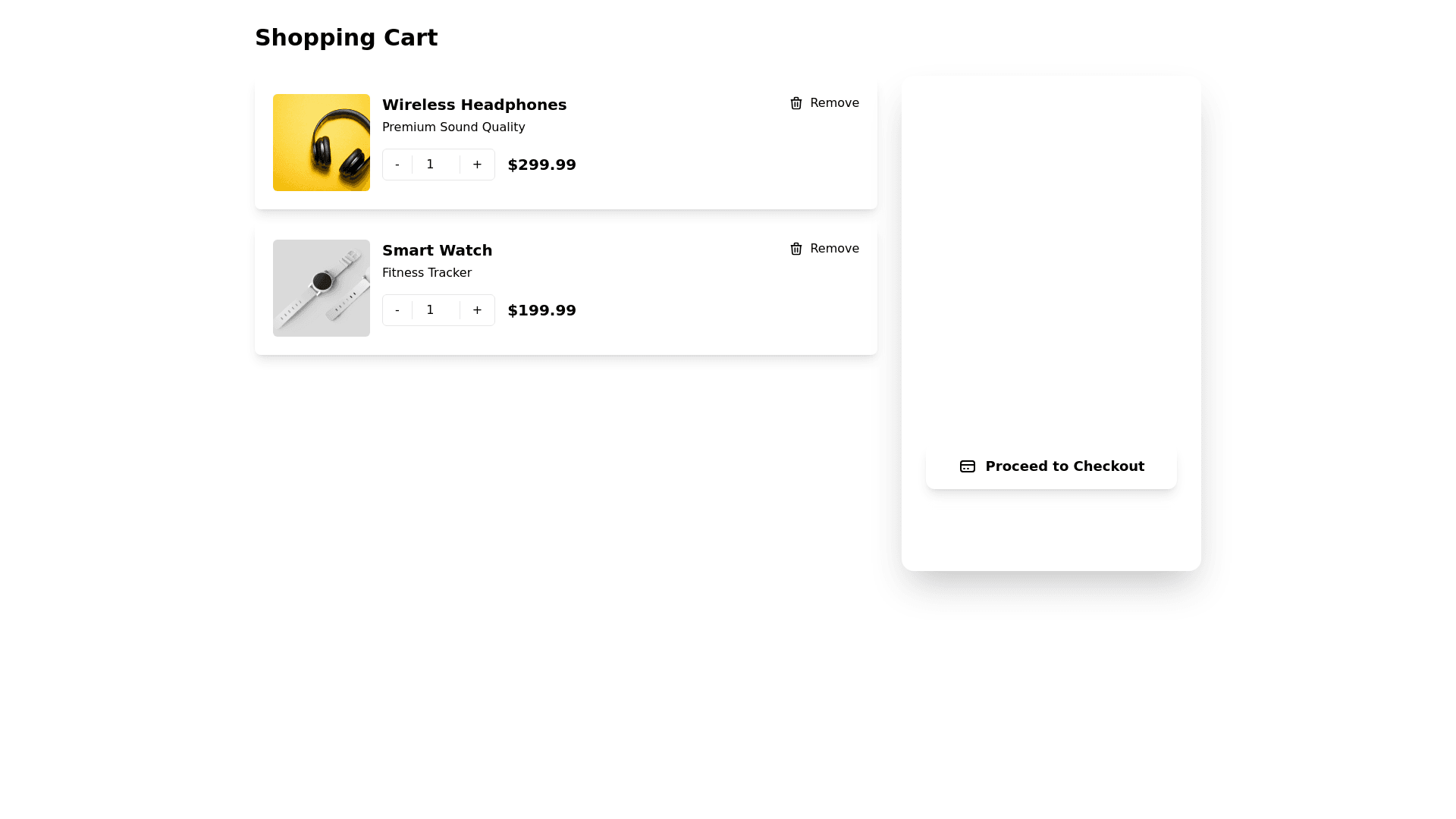Select the $199.99 price text
Image resolution: width=1456 pixels, height=819 pixels.
(x=541, y=310)
